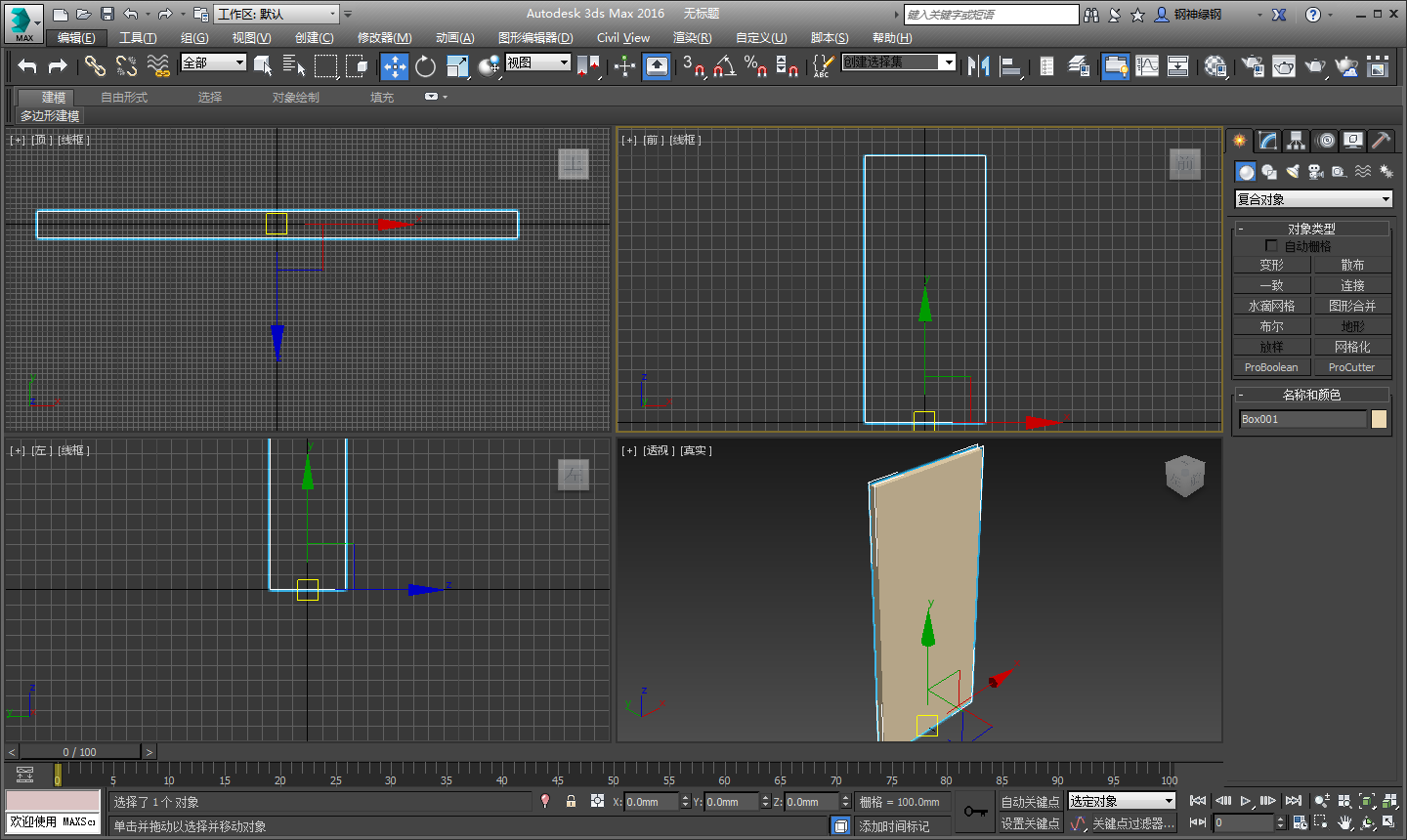1407x840 pixels.
Task: Toggle the Angle Snap button
Action: (x=724, y=65)
